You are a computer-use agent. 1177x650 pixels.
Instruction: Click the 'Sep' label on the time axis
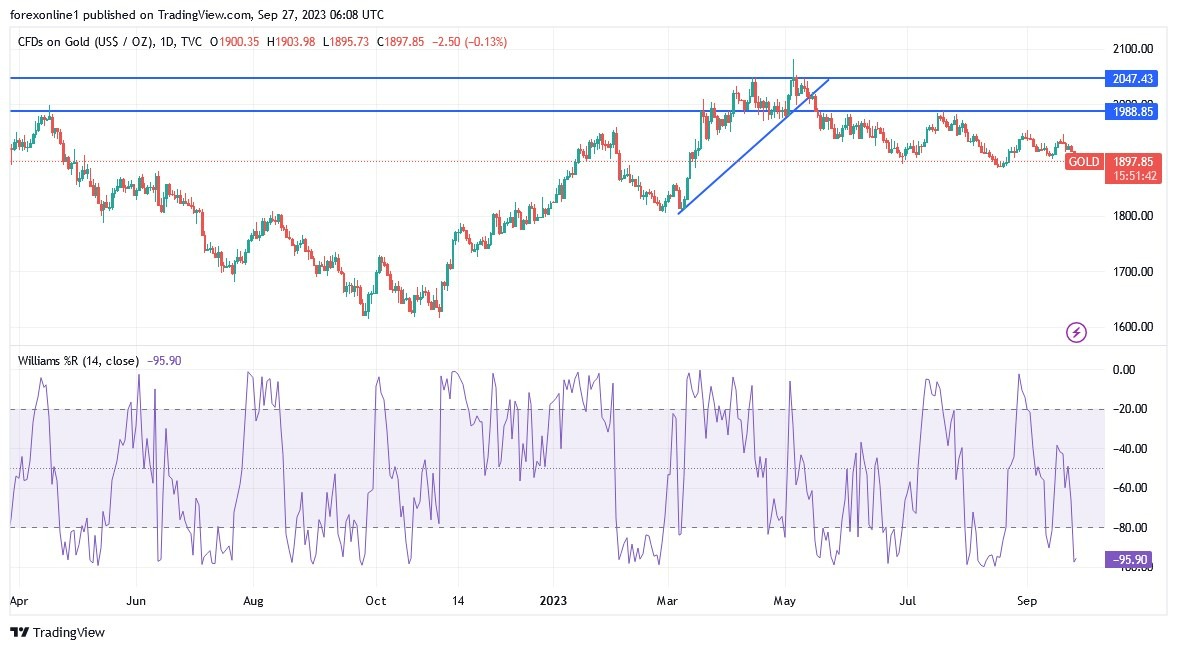coord(1029,601)
